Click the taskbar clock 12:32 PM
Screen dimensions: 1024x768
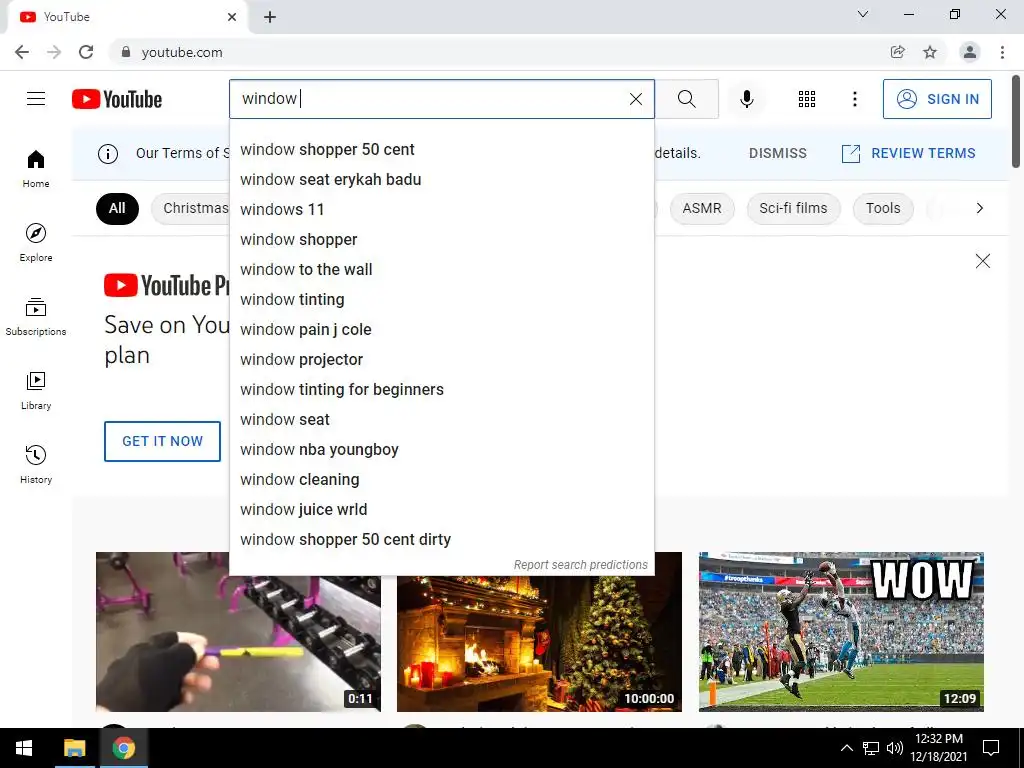939,748
